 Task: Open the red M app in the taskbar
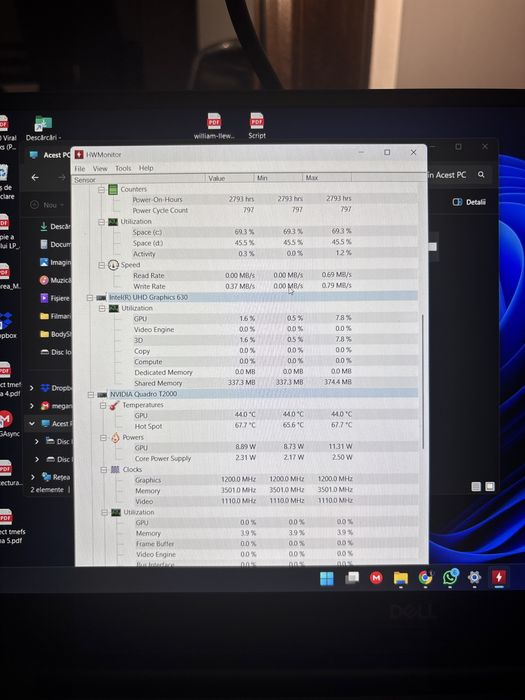[x=376, y=578]
